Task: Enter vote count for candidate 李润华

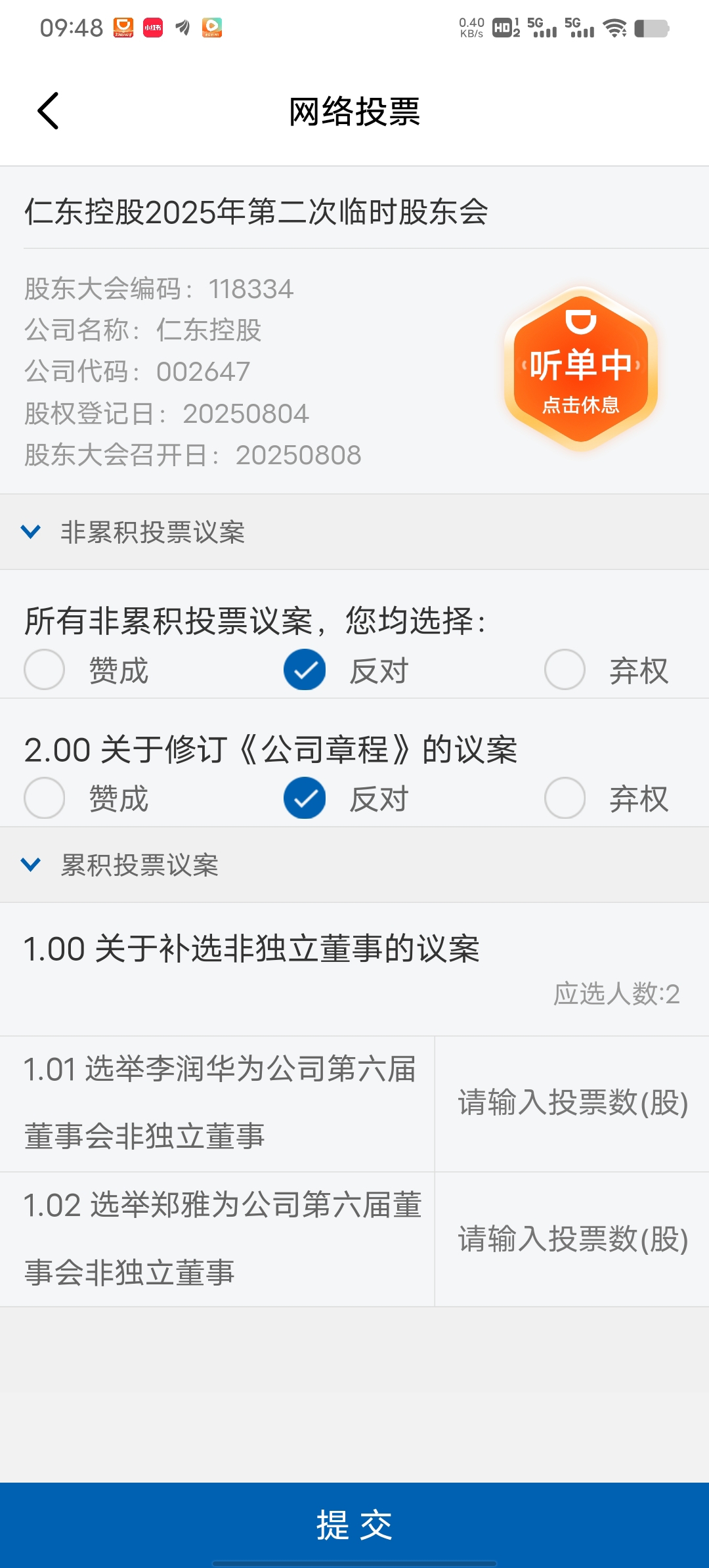Action: pyautogui.click(x=572, y=1103)
